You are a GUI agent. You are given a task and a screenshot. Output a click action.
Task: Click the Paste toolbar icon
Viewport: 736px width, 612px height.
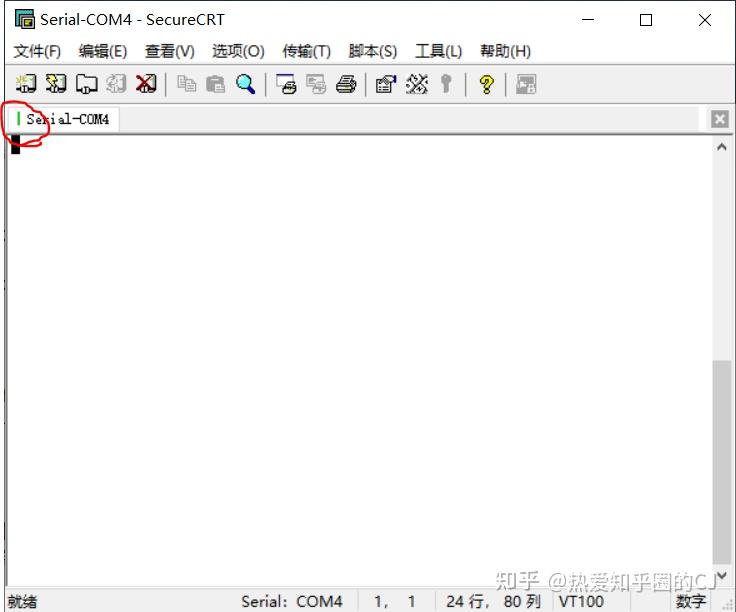pos(216,84)
